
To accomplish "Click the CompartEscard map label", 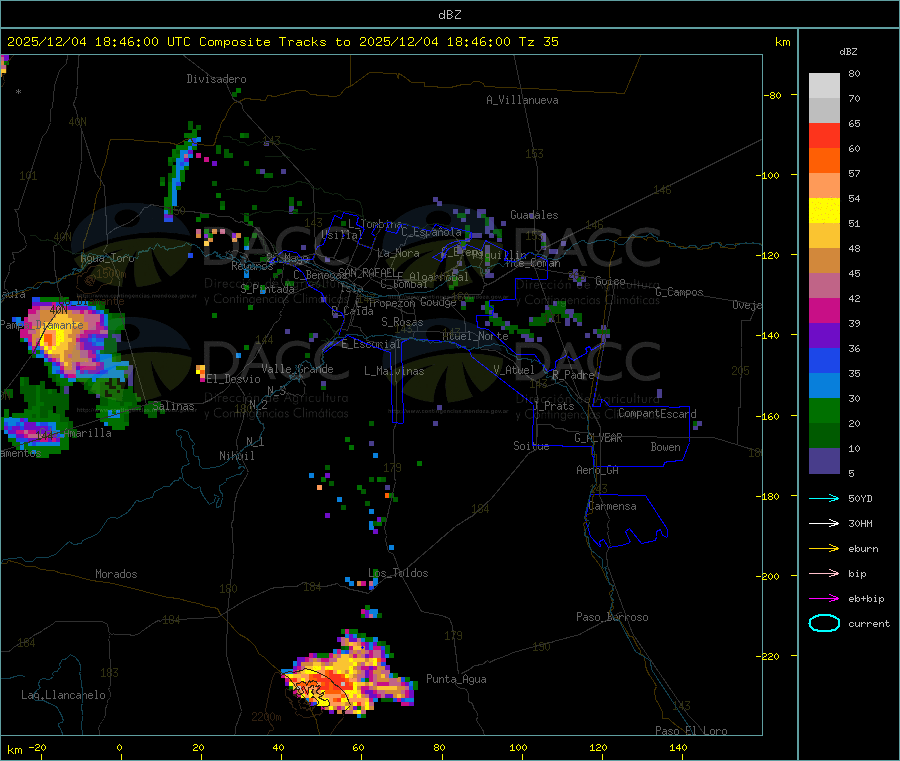I will (x=657, y=413).
